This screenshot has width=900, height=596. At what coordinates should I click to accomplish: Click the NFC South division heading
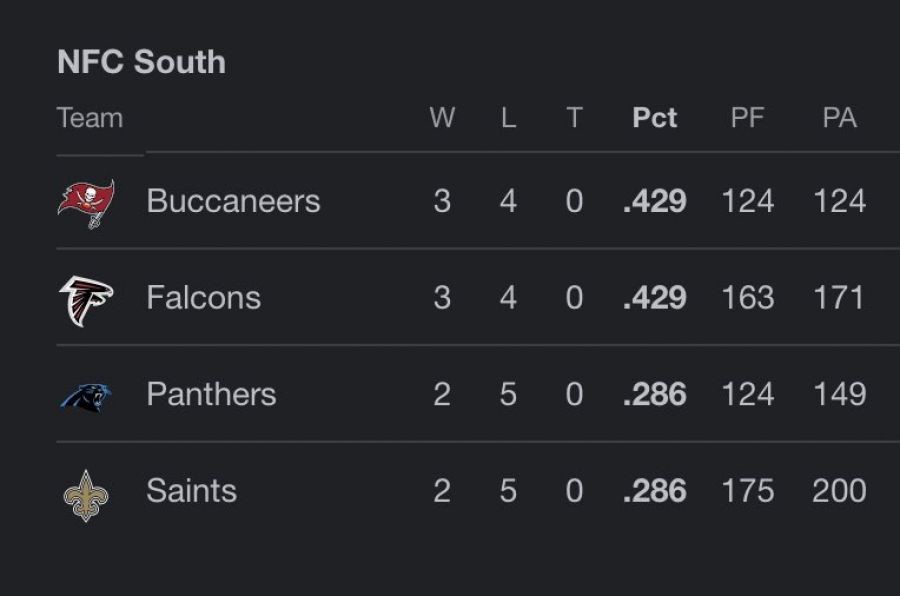coord(141,62)
